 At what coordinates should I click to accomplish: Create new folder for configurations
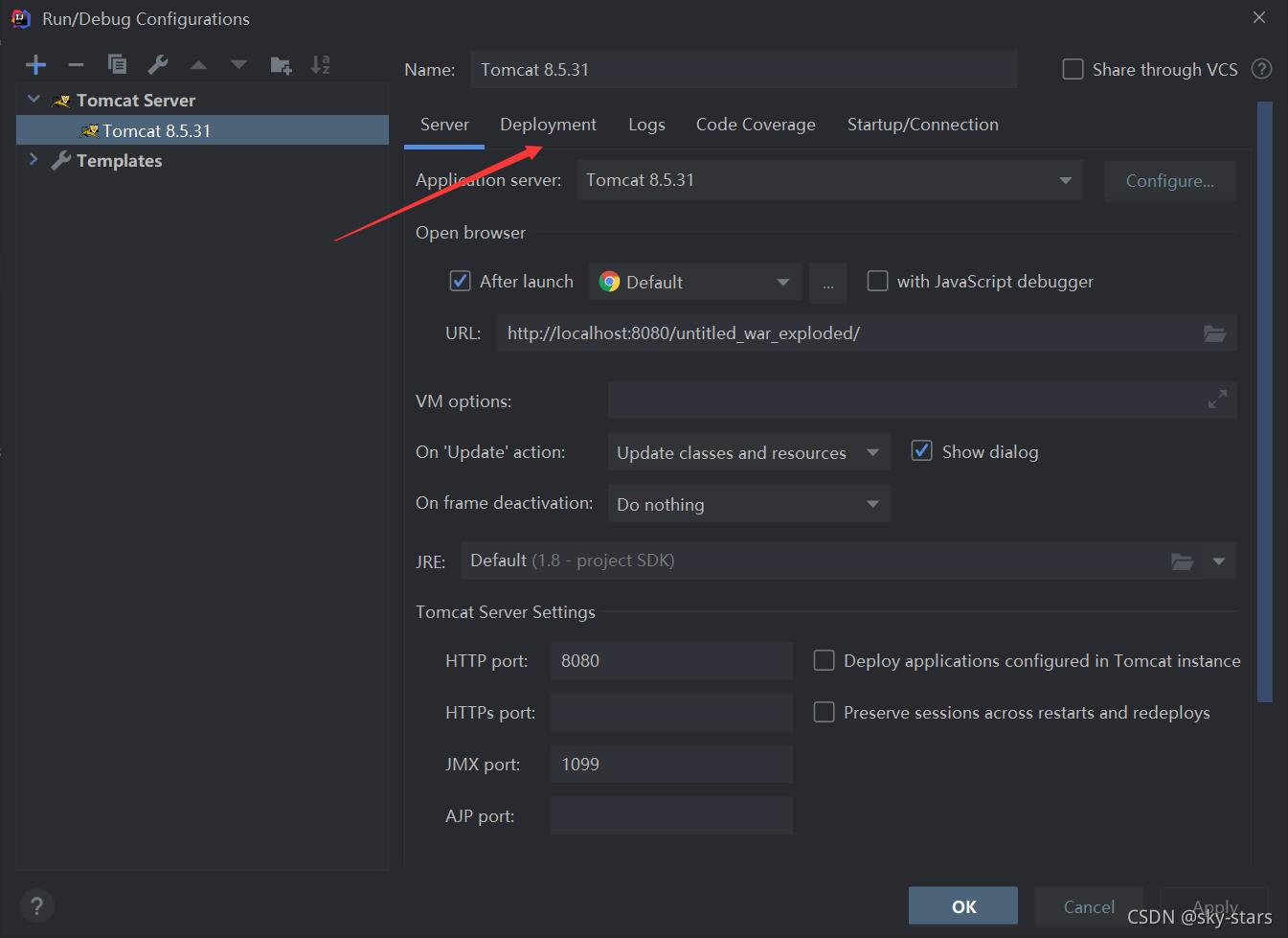point(281,65)
